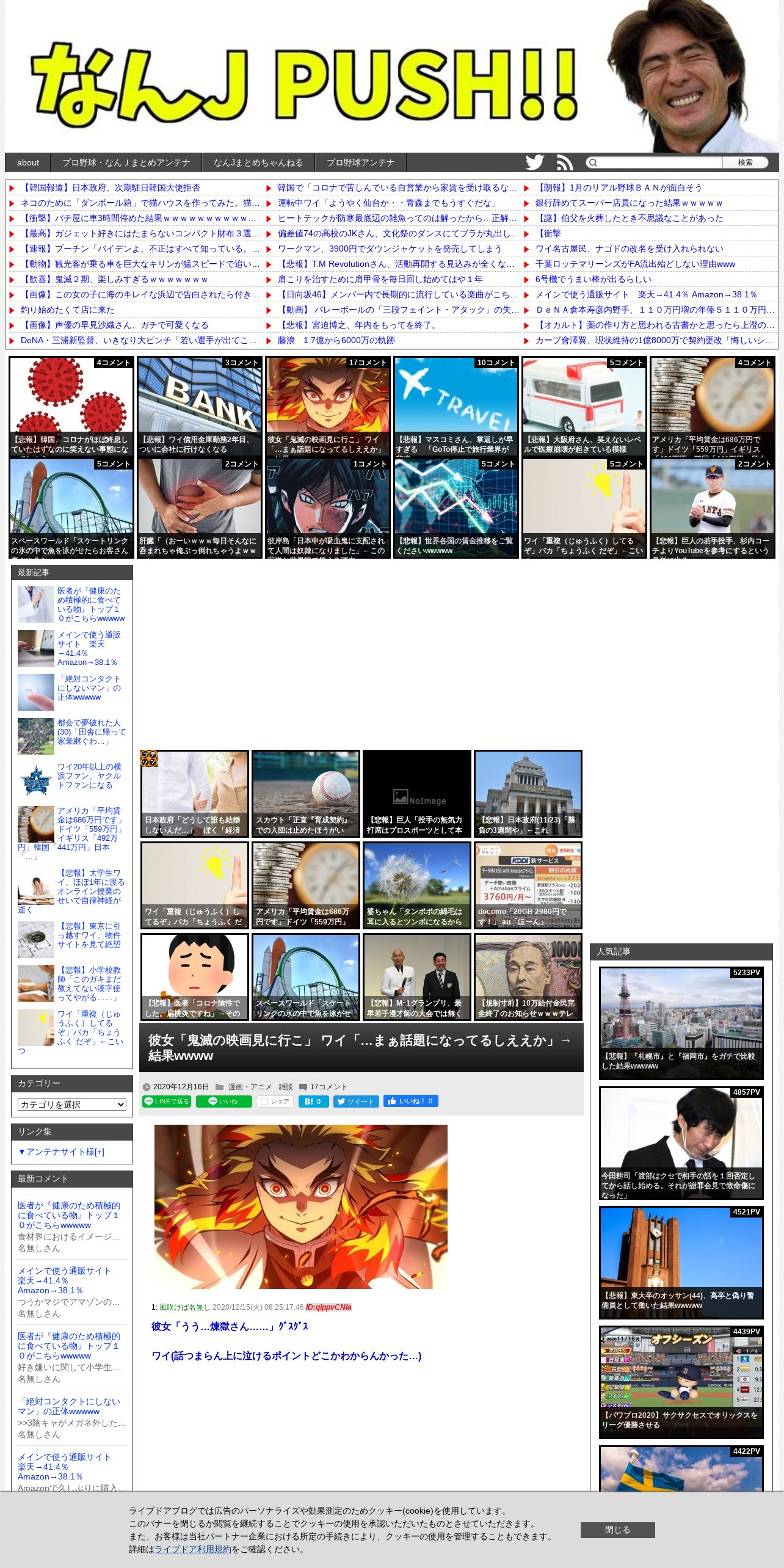The height and width of the screenshot is (1568, 784).
Task: Open link ワークマン、3900円でダウンジャケット
Action: point(390,249)
